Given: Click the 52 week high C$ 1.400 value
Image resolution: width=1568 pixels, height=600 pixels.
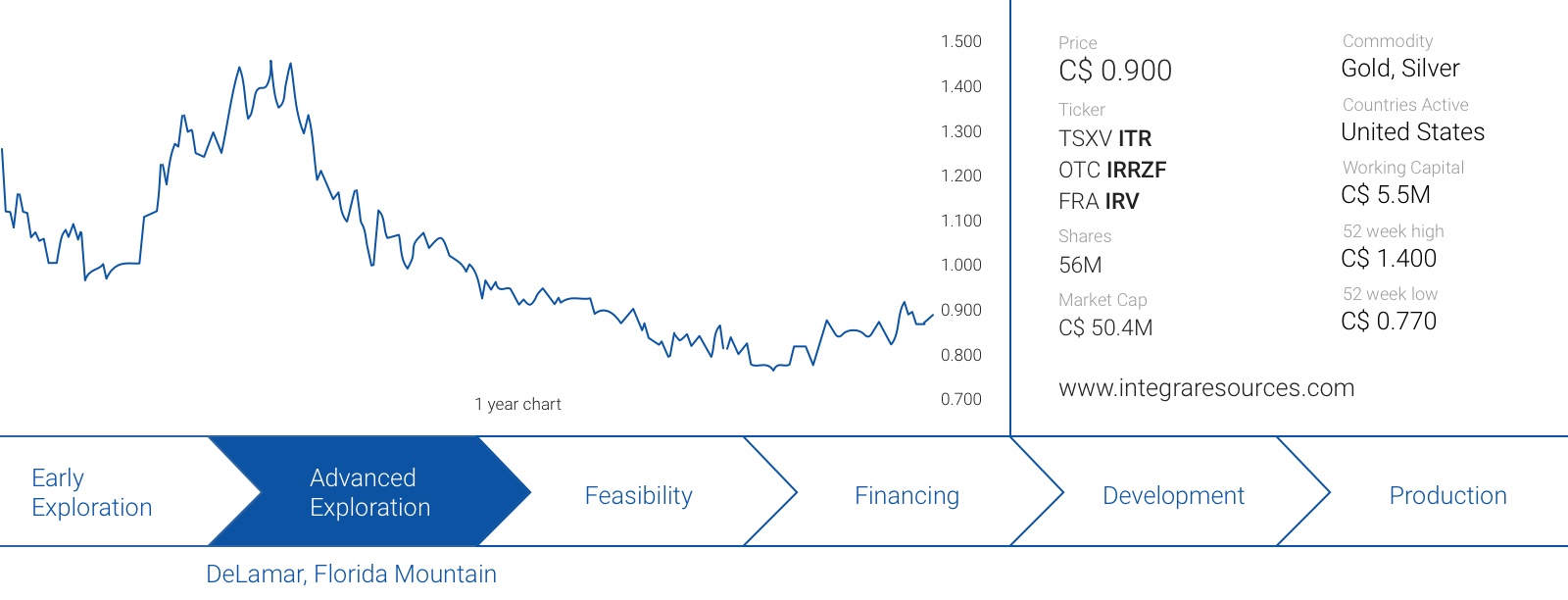Looking at the screenshot, I should pos(1389,258).
